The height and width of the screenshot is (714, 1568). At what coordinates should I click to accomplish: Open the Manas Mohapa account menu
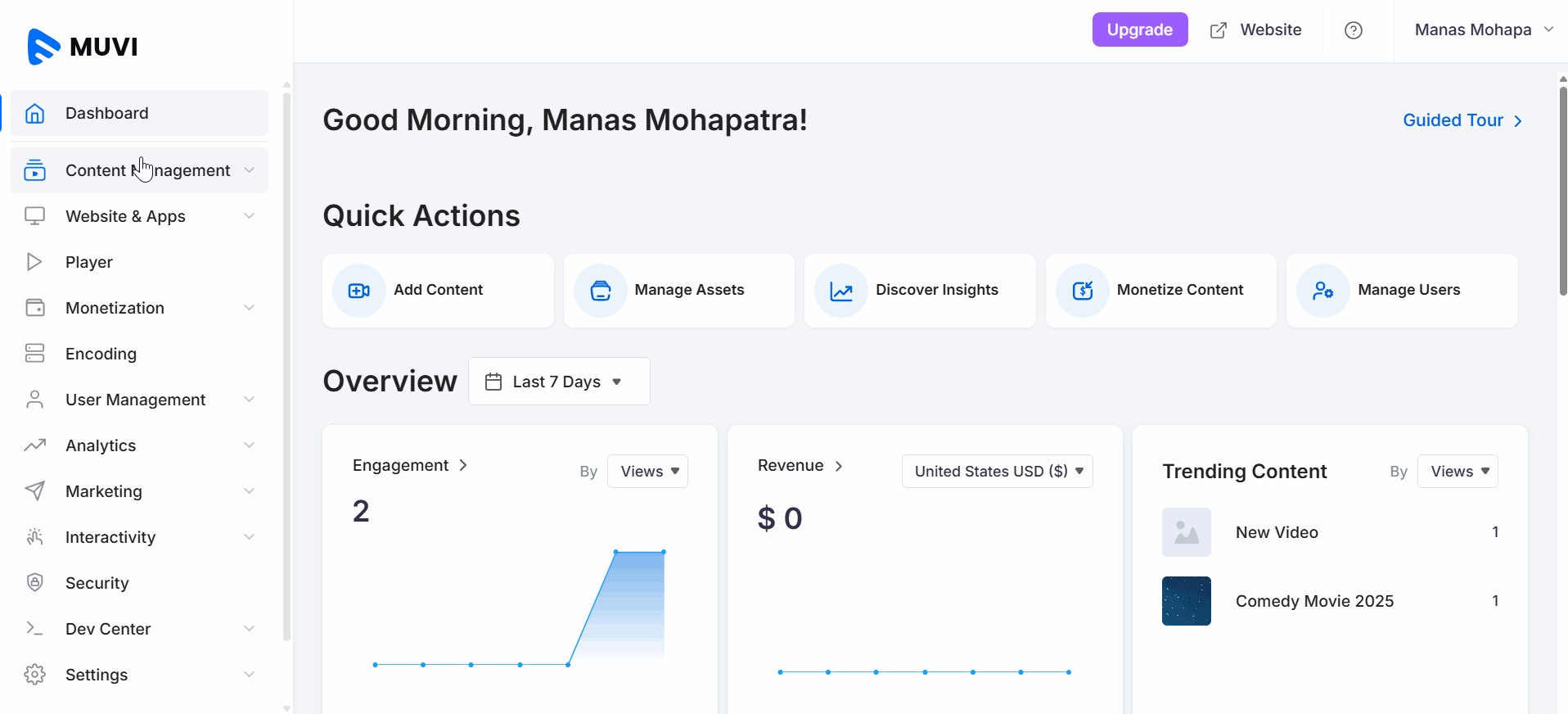click(1483, 30)
